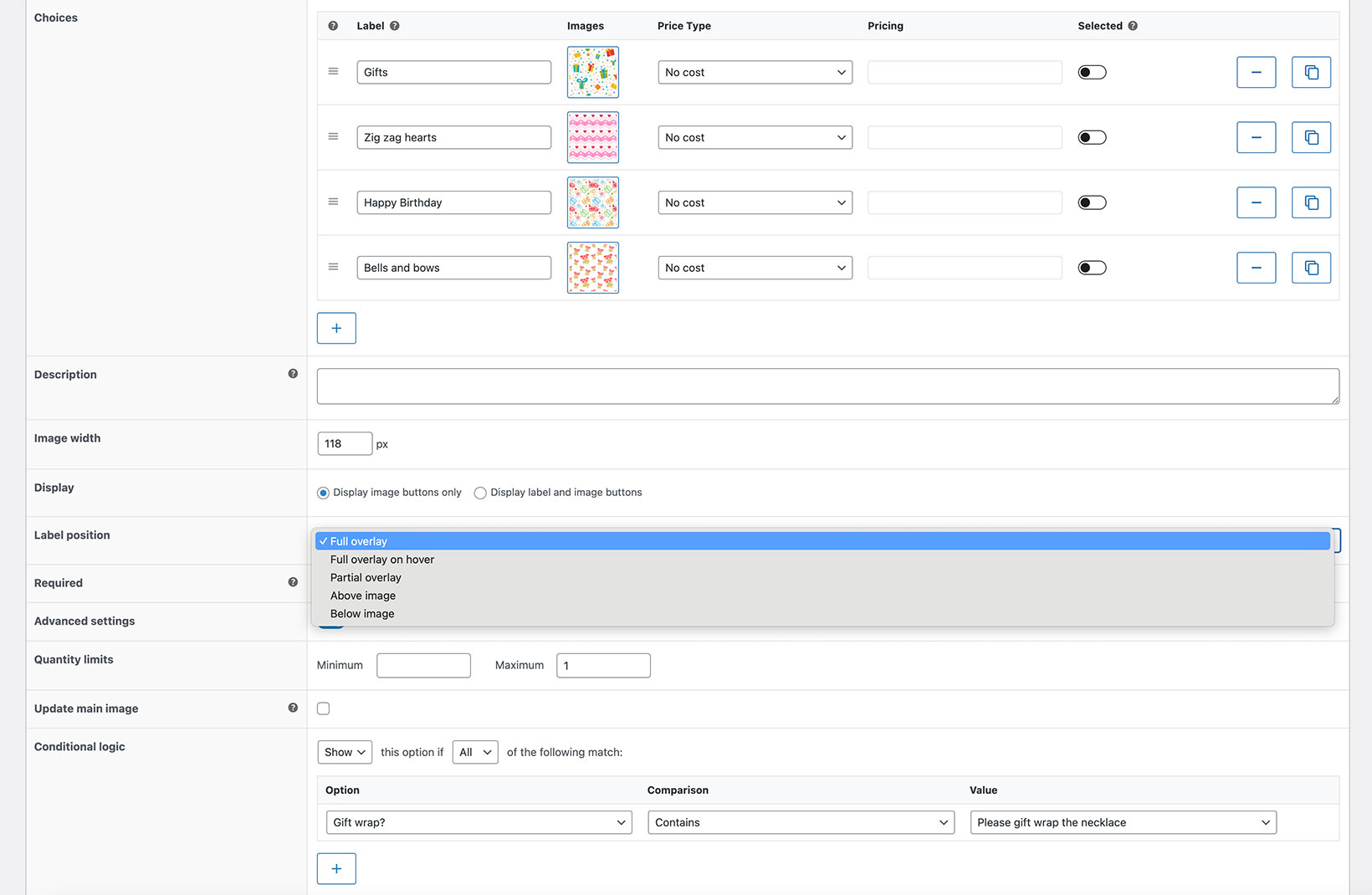Screen dimensions: 1372x895
Task: Duplicate the Bells and bows choice
Action: click(1311, 268)
